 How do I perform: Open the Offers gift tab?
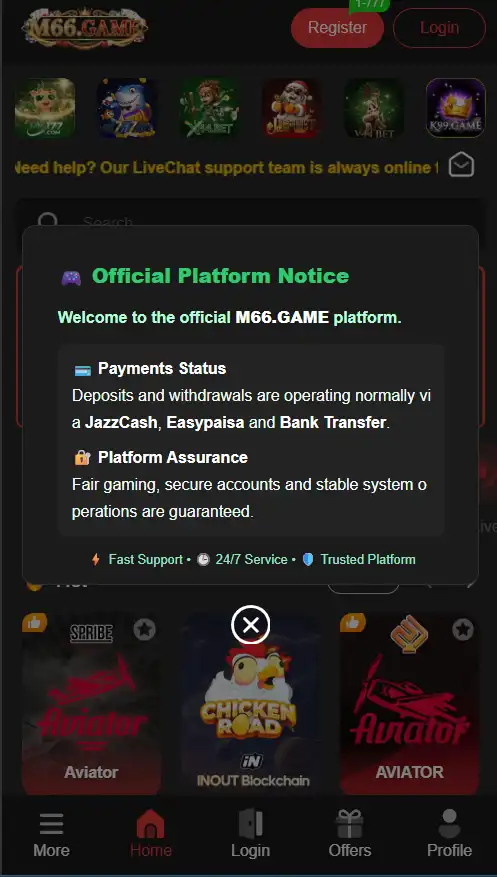[x=349, y=835]
